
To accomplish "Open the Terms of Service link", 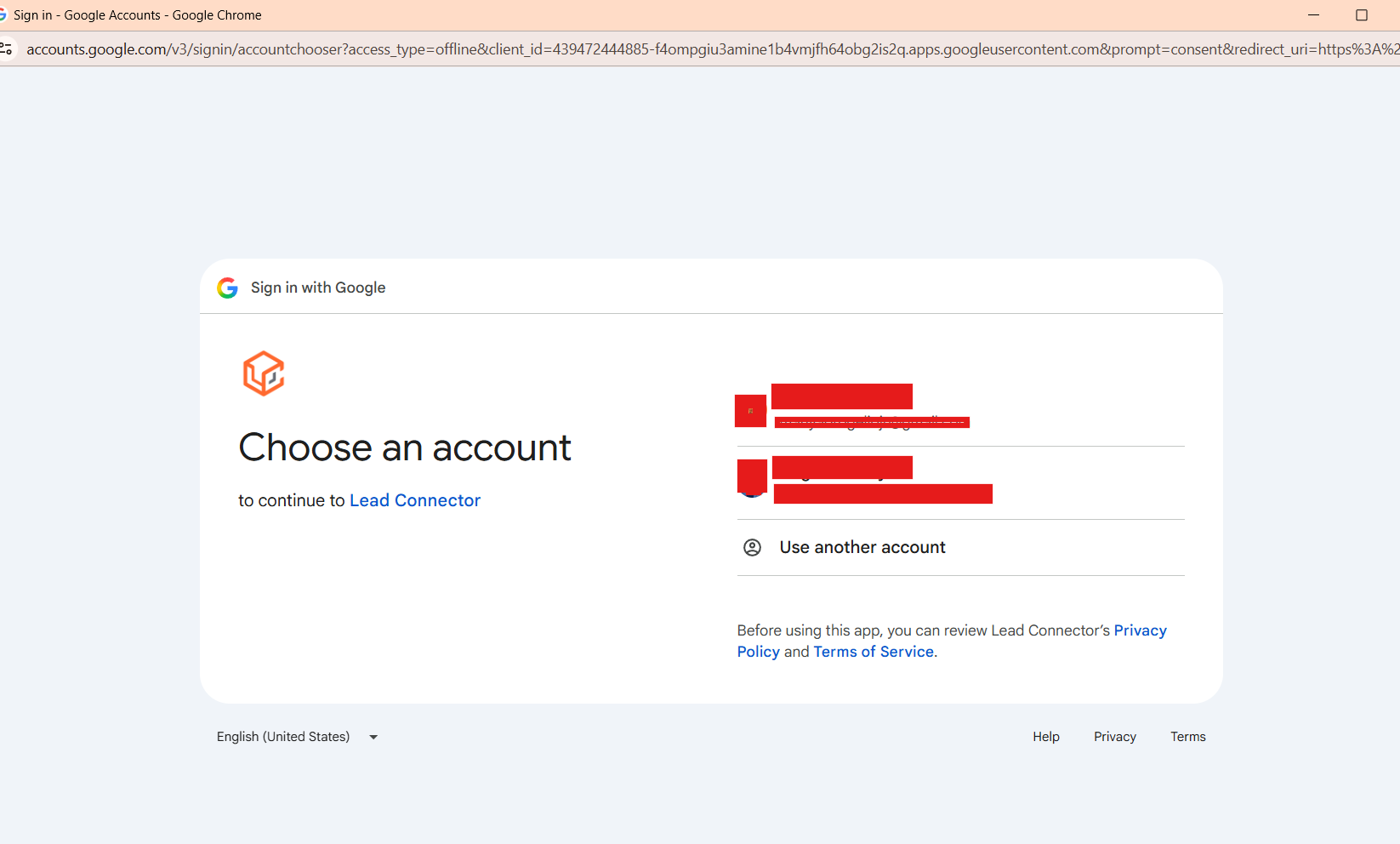I will point(874,652).
